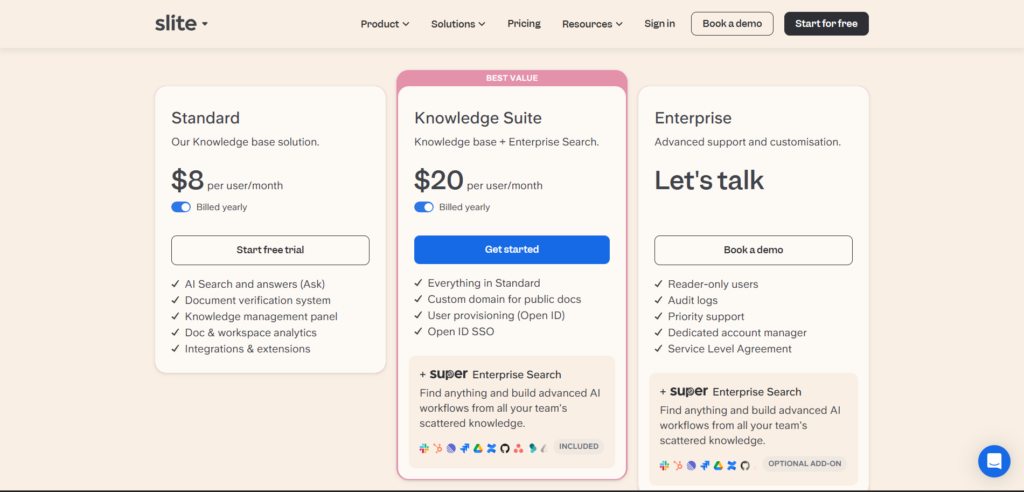Click the Google Drive icon in Knowledge Suite card
1024x492 pixels.
coord(478,448)
